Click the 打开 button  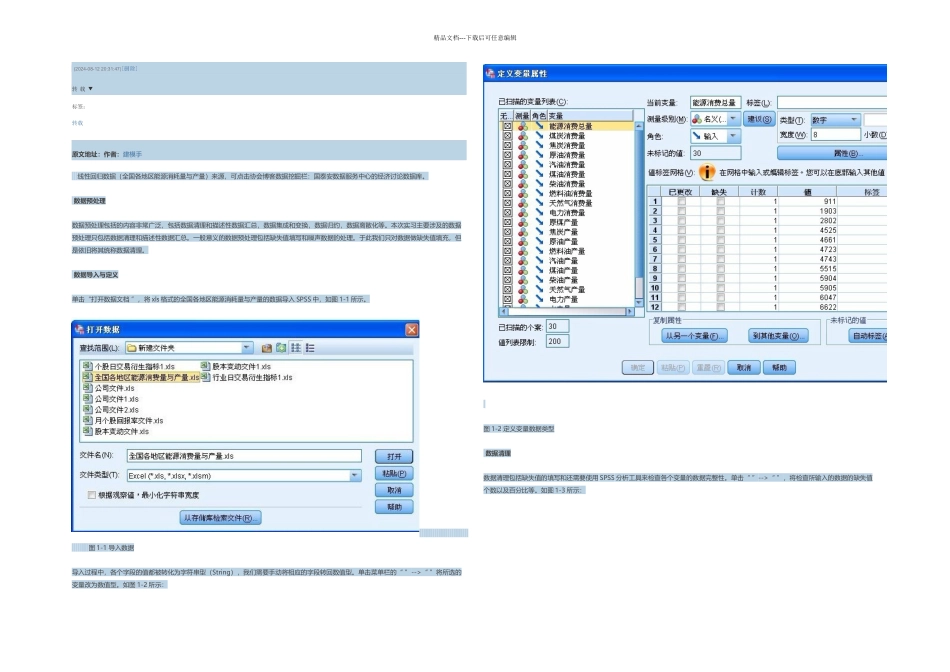394,456
